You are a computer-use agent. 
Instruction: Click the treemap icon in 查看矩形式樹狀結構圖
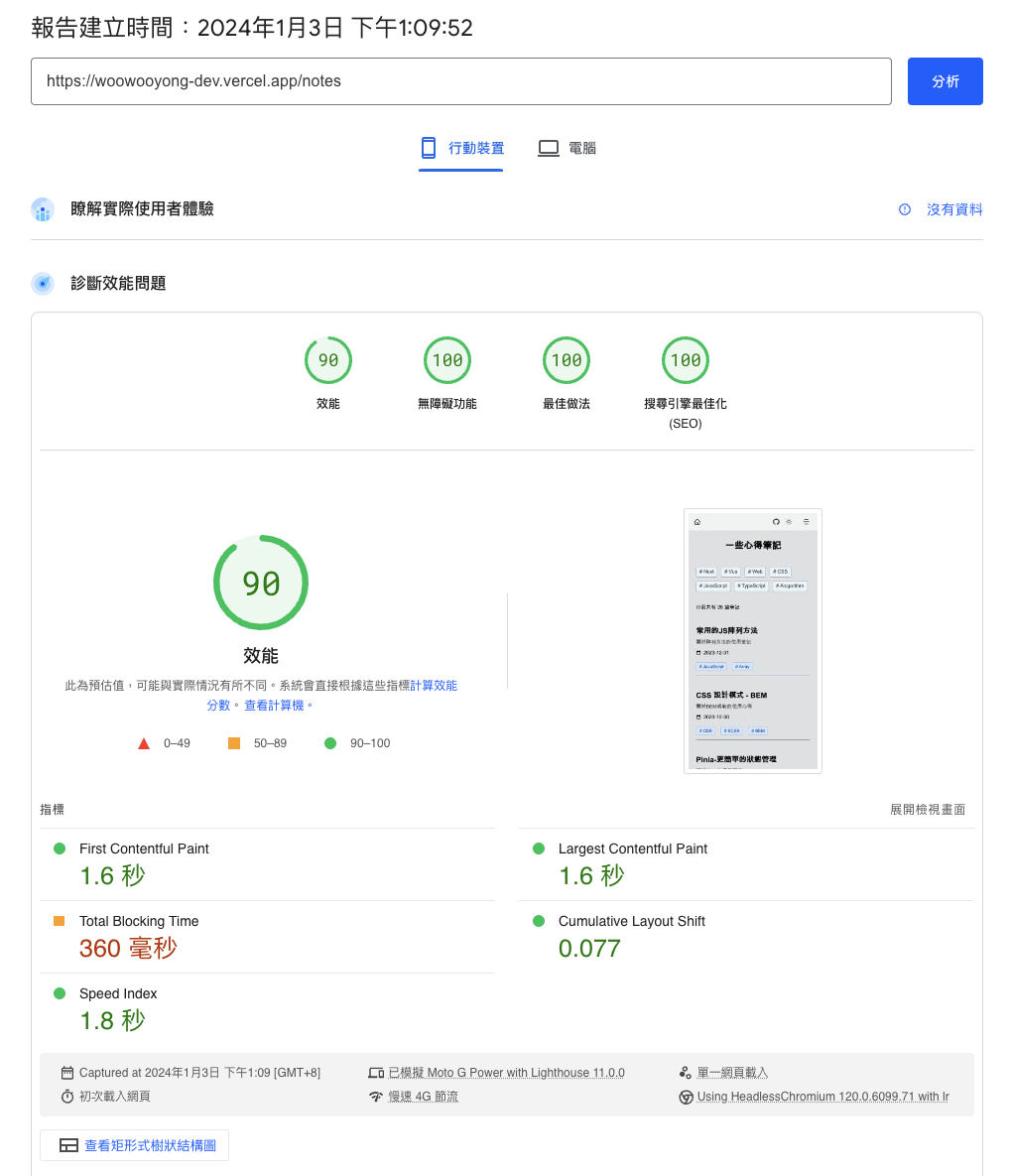click(68, 1145)
